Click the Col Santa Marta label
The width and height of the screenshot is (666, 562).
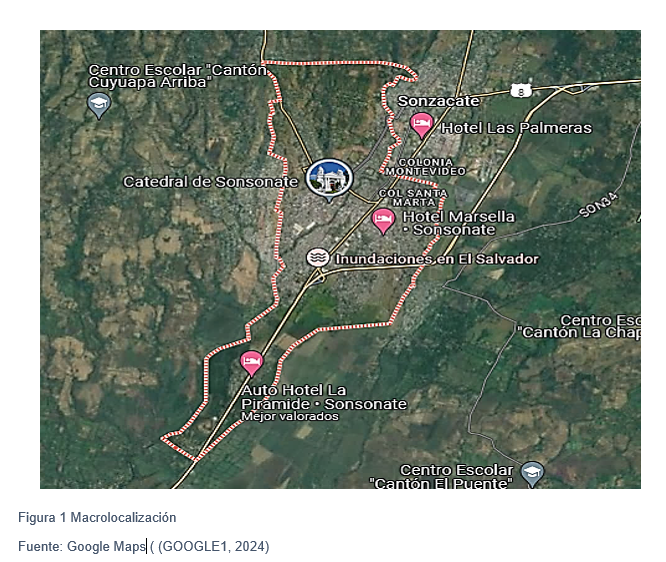(413, 198)
